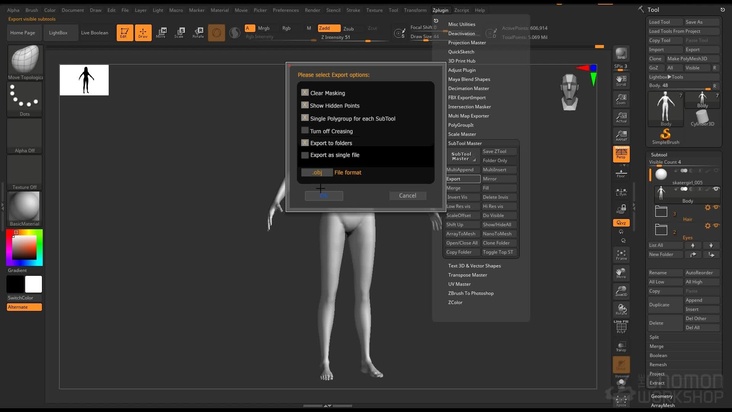The image size is (732, 412).
Task: Select the Scale transform tool
Action: (x=180, y=33)
